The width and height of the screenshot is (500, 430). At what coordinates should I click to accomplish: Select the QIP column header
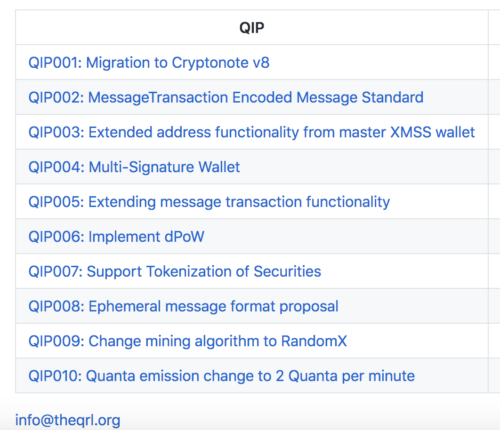tap(252, 27)
